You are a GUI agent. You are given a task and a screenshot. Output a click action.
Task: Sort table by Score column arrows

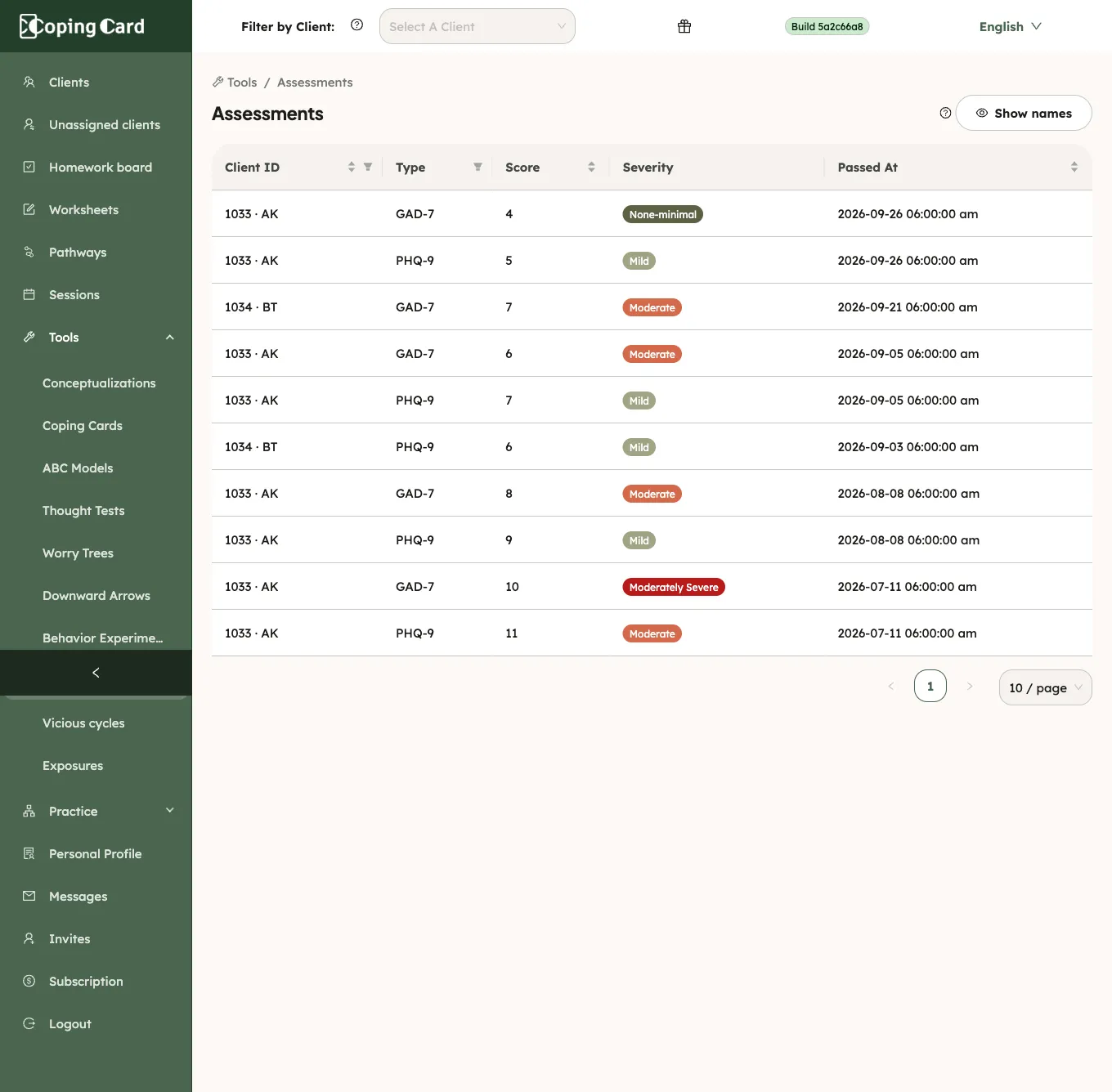(x=591, y=167)
